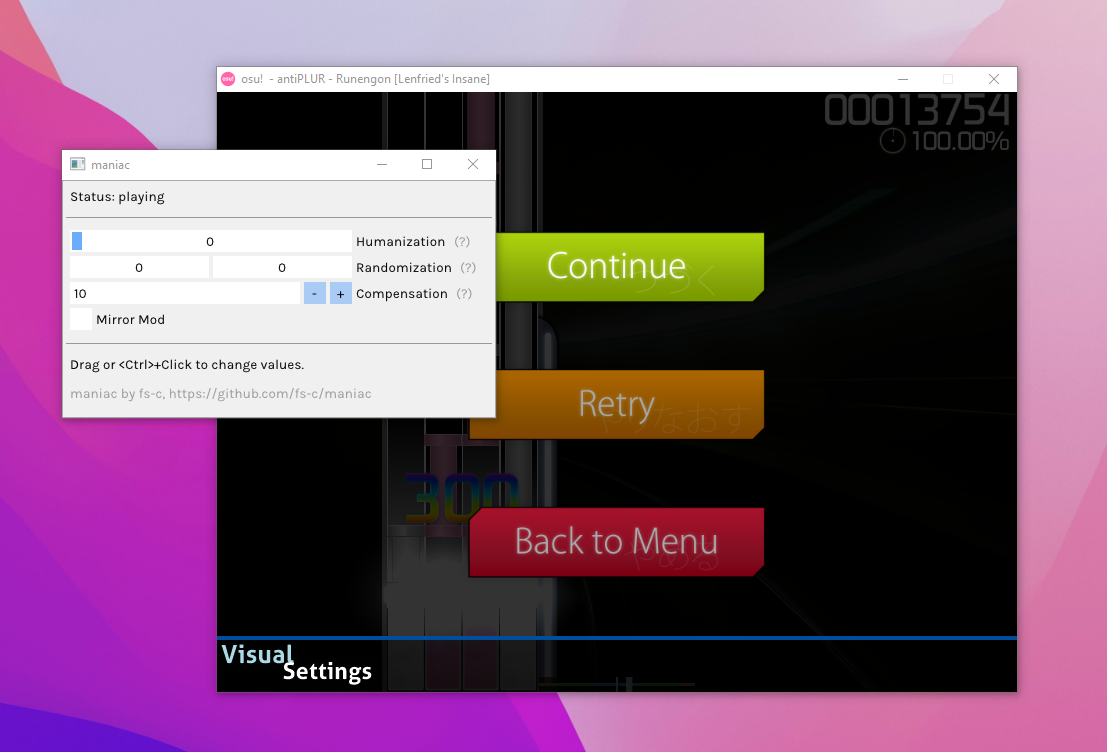Click the Compensation label
The width and height of the screenshot is (1107, 752).
(402, 294)
